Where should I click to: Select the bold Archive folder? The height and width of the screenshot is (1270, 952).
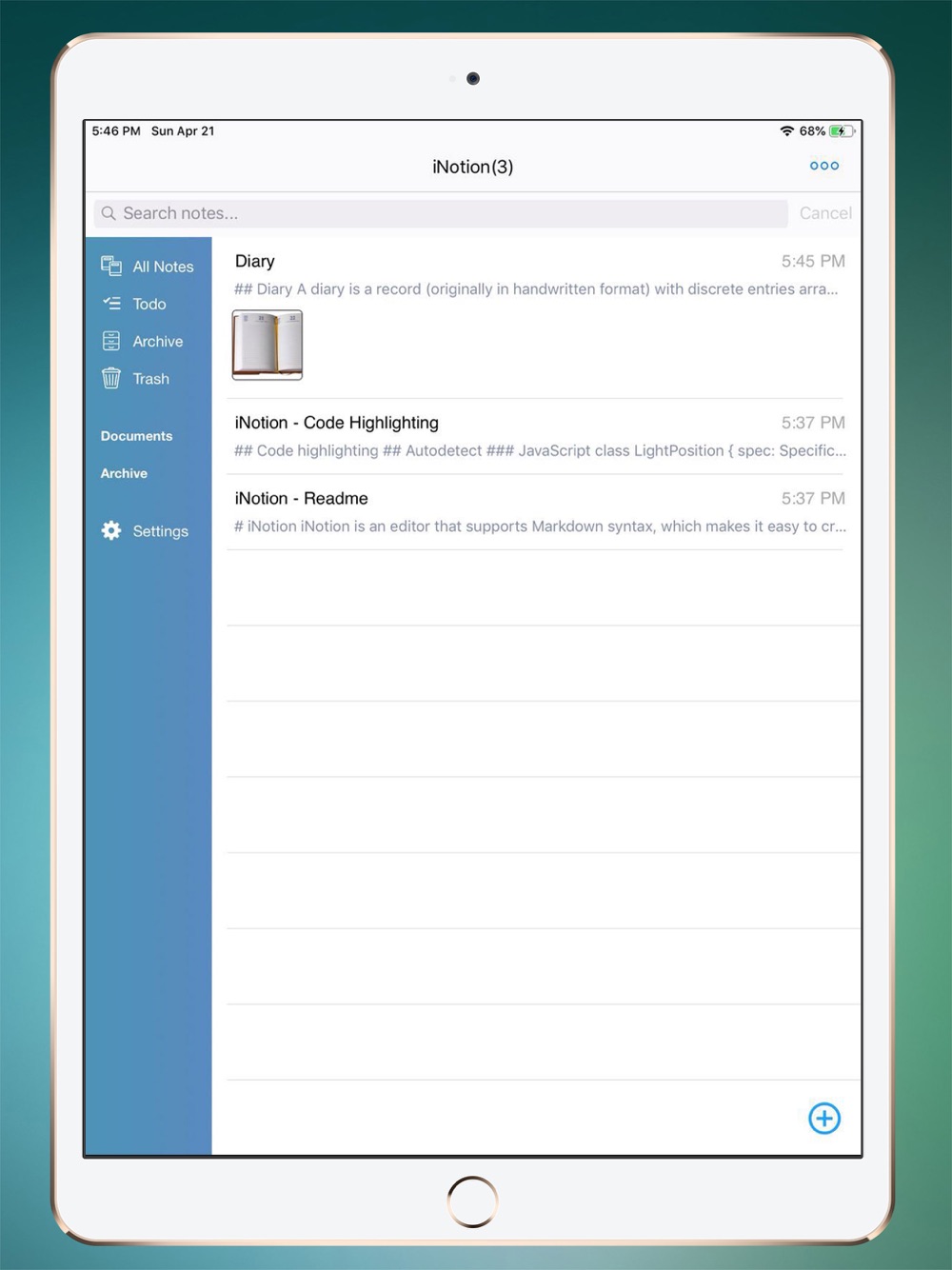125,473
